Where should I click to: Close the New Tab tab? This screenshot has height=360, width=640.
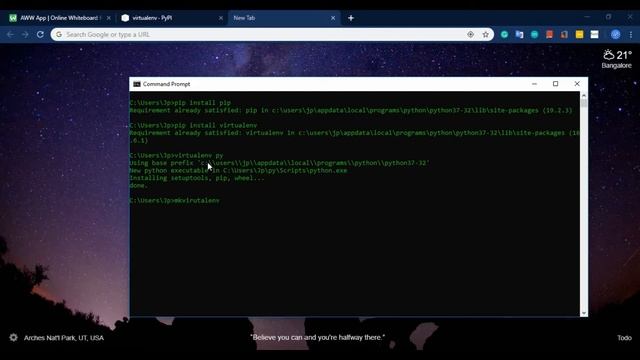pyautogui.click(x=333, y=18)
